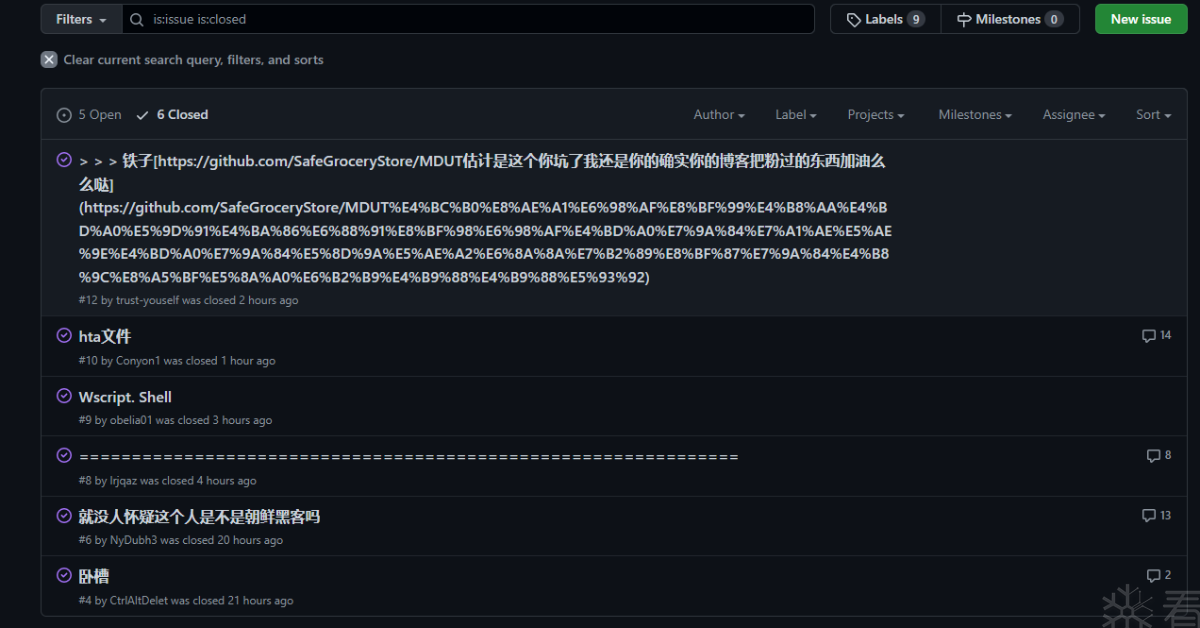1200x628 pixels.
Task: Click closed status icon for hta文件 issue
Action: [x=64, y=335]
